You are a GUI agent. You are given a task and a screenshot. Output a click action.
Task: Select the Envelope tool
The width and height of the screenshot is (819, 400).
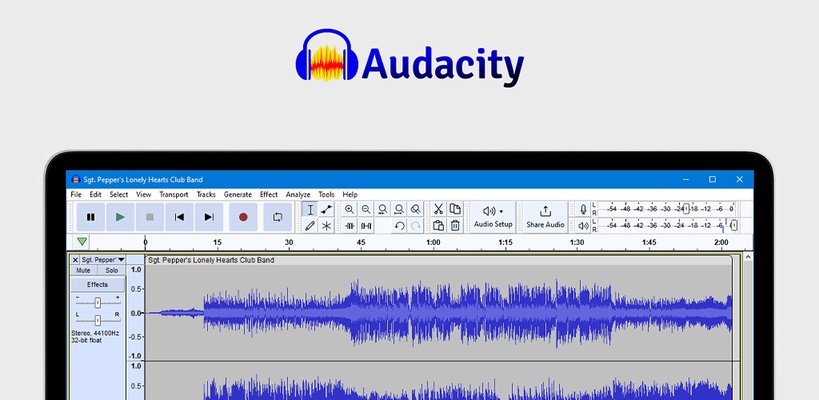(x=326, y=210)
